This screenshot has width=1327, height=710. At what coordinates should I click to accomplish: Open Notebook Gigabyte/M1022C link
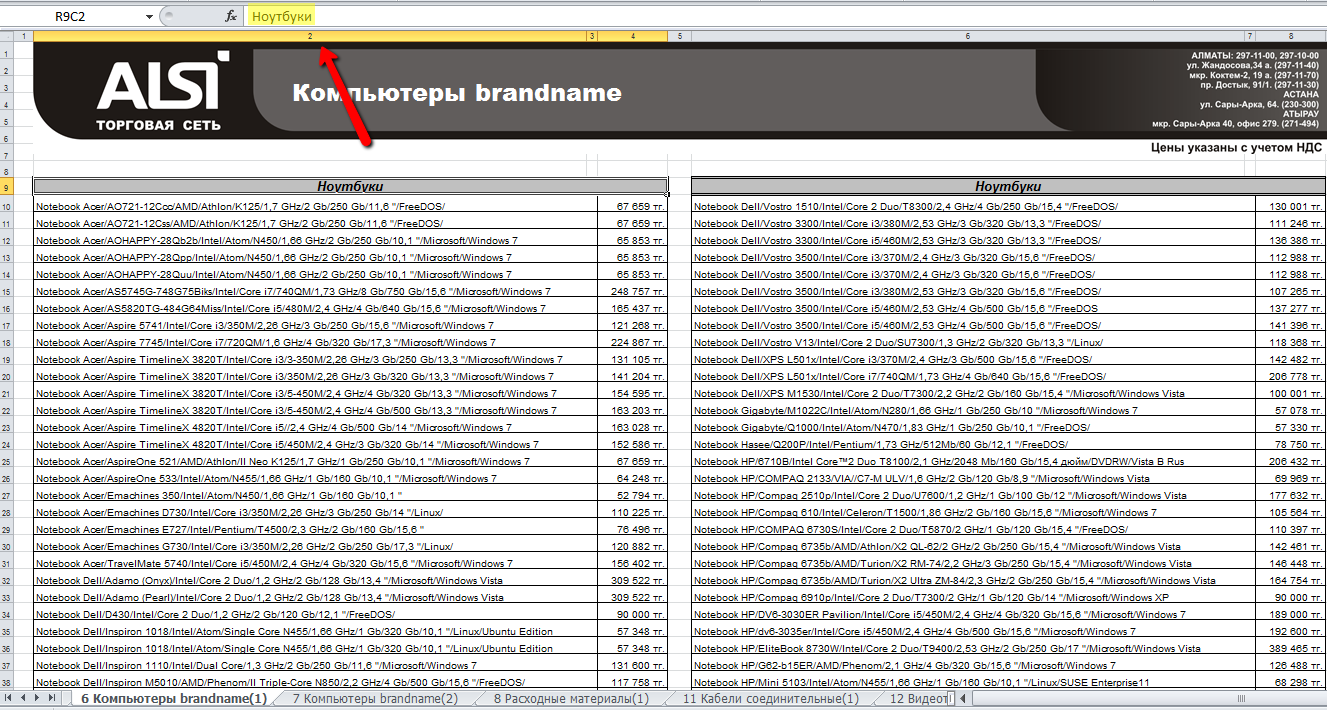(916, 410)
